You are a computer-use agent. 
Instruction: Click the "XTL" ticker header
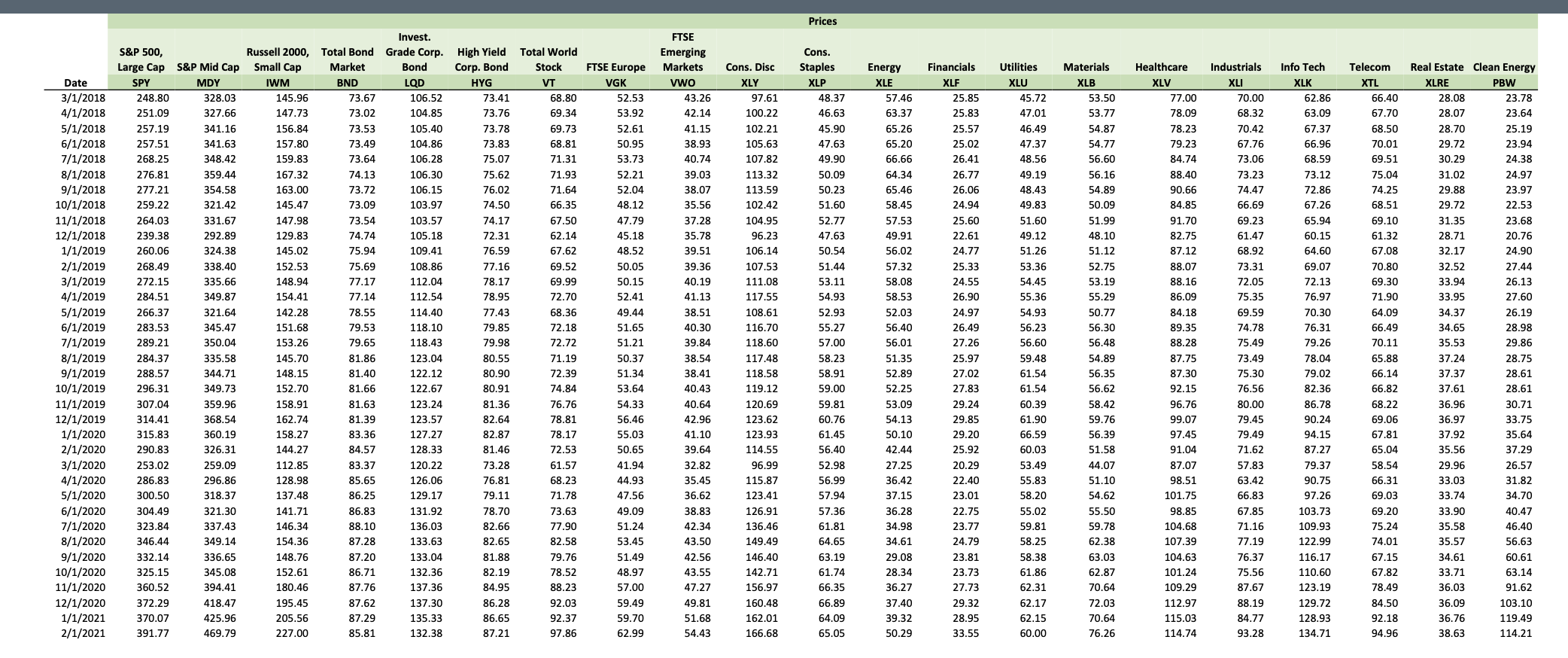point(1370,83)
